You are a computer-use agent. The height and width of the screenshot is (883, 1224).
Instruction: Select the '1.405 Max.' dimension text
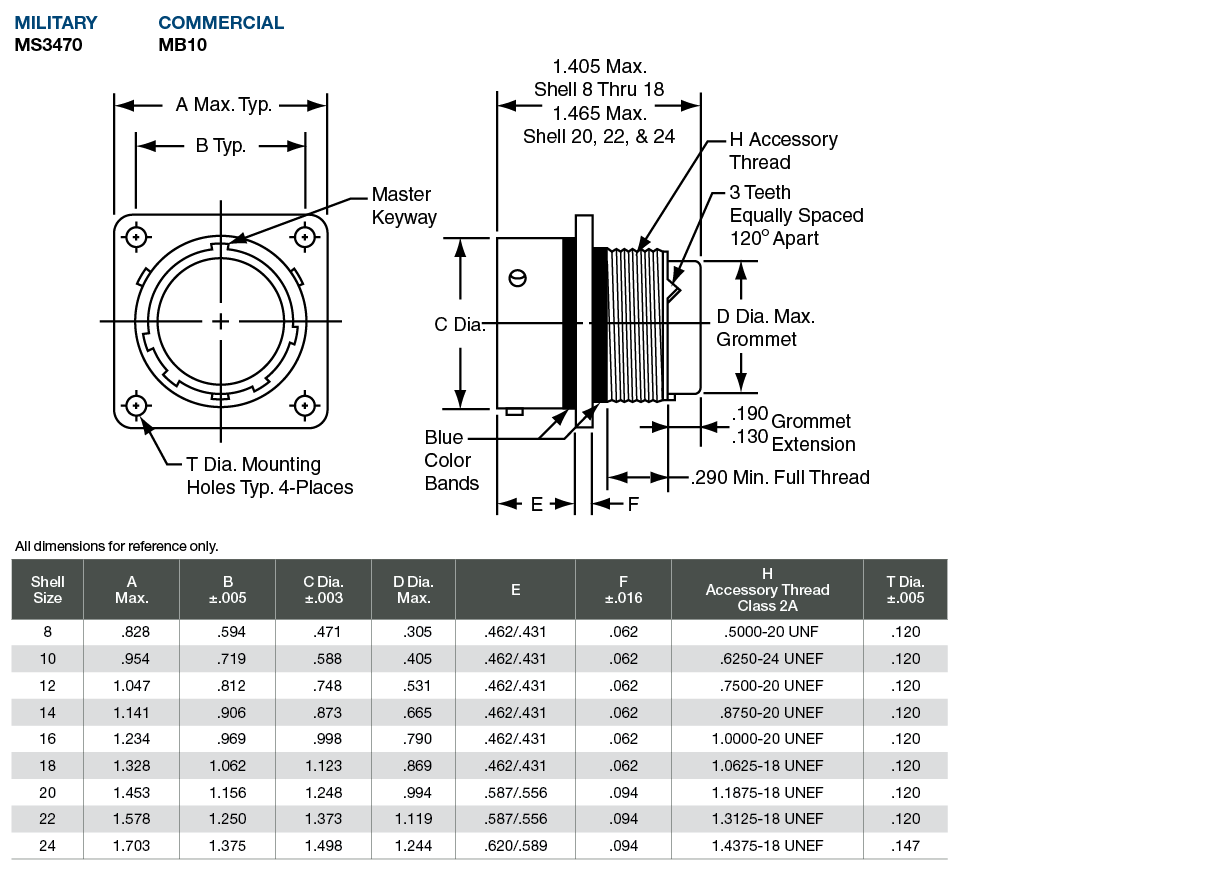(599, 66)
